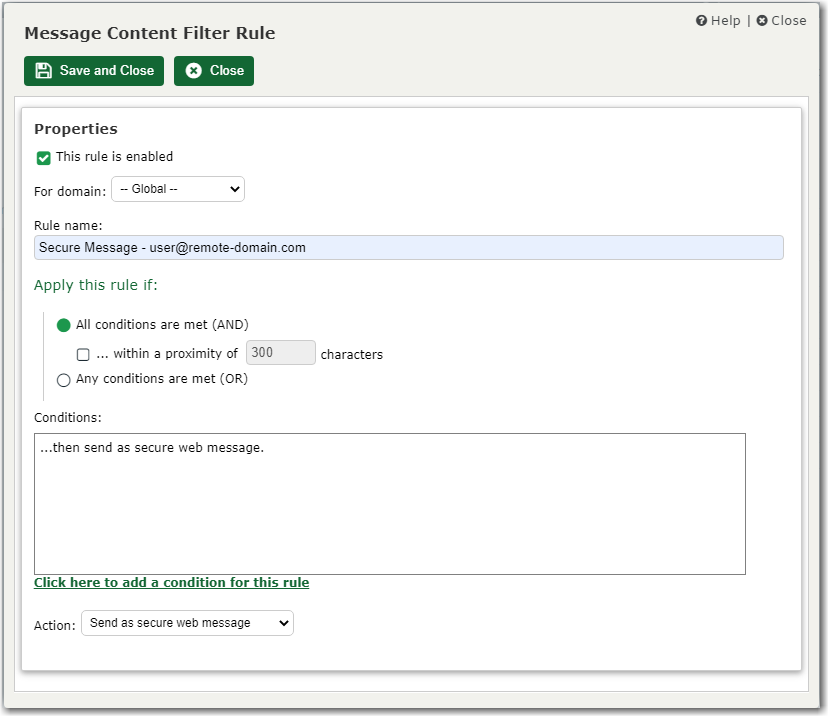Select "Any conditions are met (OR)"
The width and height of the screenshot is (828, 716).
(x=64, y=380)
